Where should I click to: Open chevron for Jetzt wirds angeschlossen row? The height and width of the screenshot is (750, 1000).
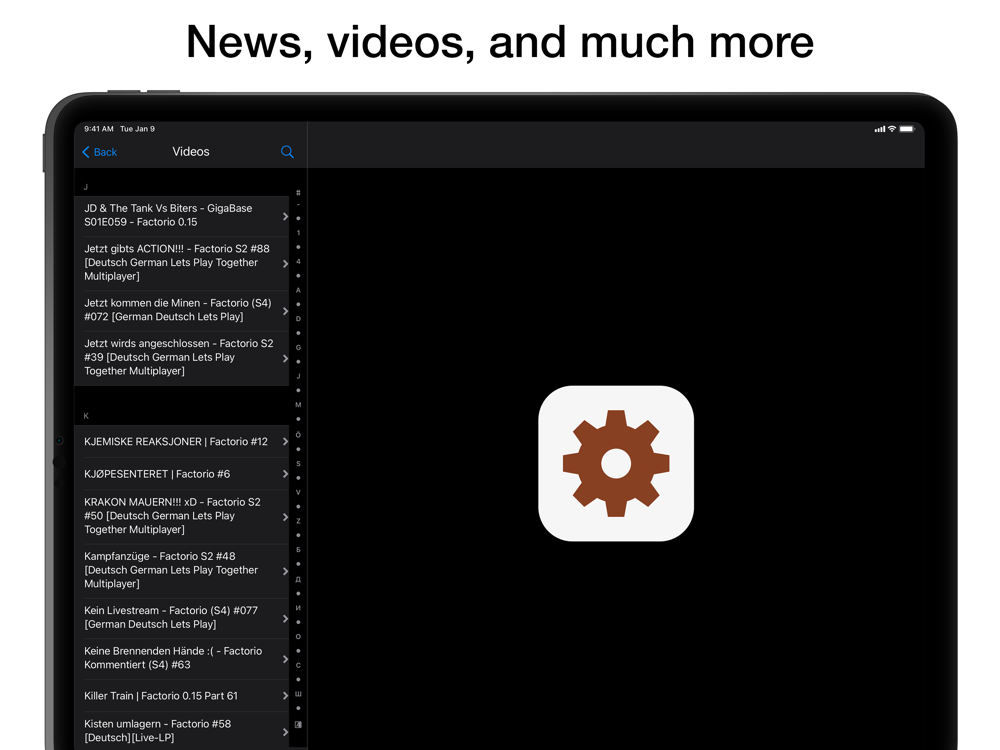pyautogui.click(x=285, y=358)
